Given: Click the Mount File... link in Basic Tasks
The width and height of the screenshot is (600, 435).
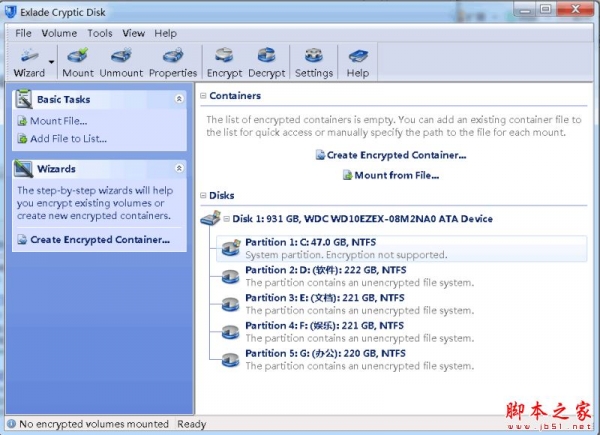Looking at the screenshot, I should pyautogui.click(x=59, y=121).
